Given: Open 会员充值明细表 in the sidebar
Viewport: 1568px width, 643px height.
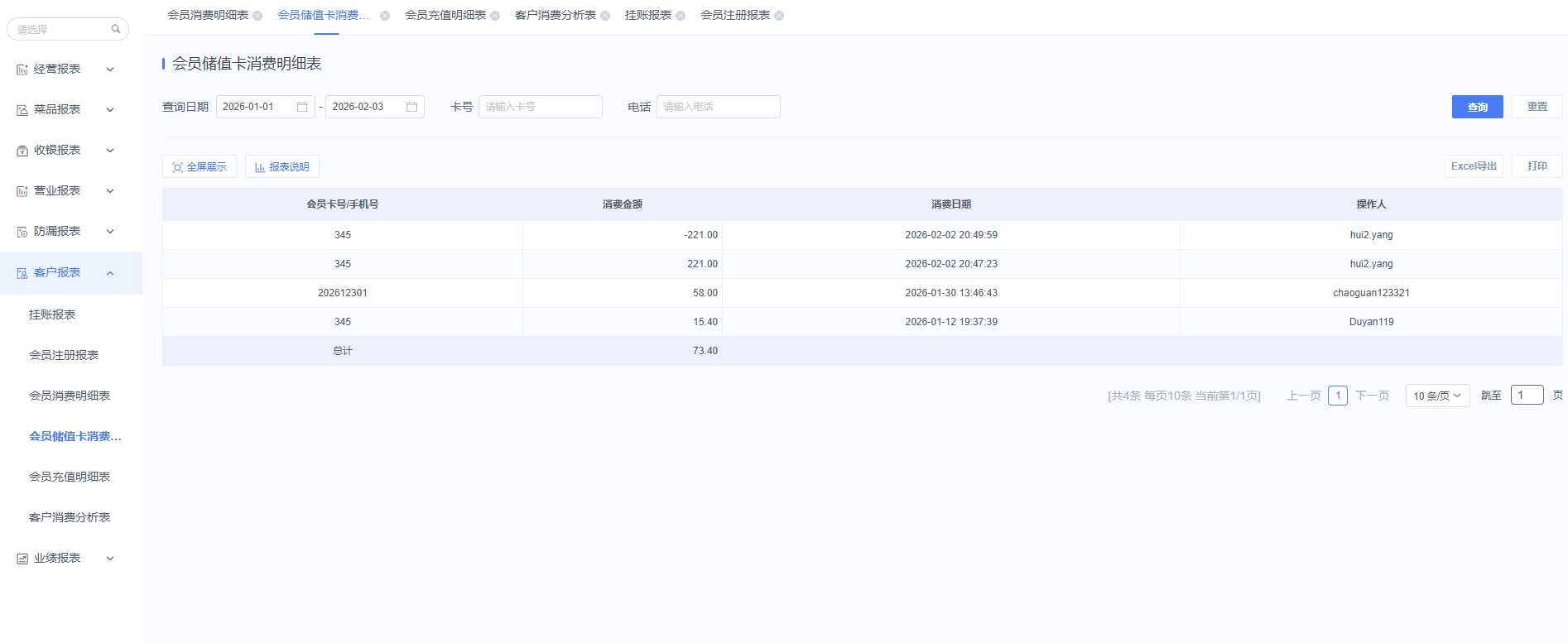Looking at the screenshot, I should [70, 477].
